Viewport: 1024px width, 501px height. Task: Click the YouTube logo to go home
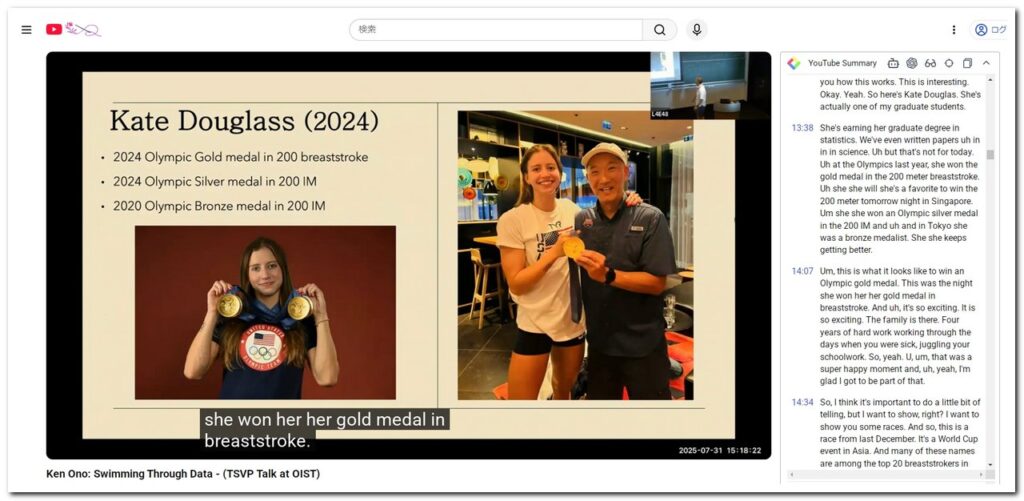pyautogui.click(x=73, y=30)
